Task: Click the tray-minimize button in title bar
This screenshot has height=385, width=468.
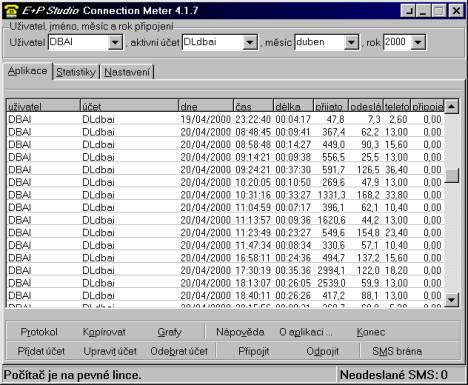Action: 408,11
